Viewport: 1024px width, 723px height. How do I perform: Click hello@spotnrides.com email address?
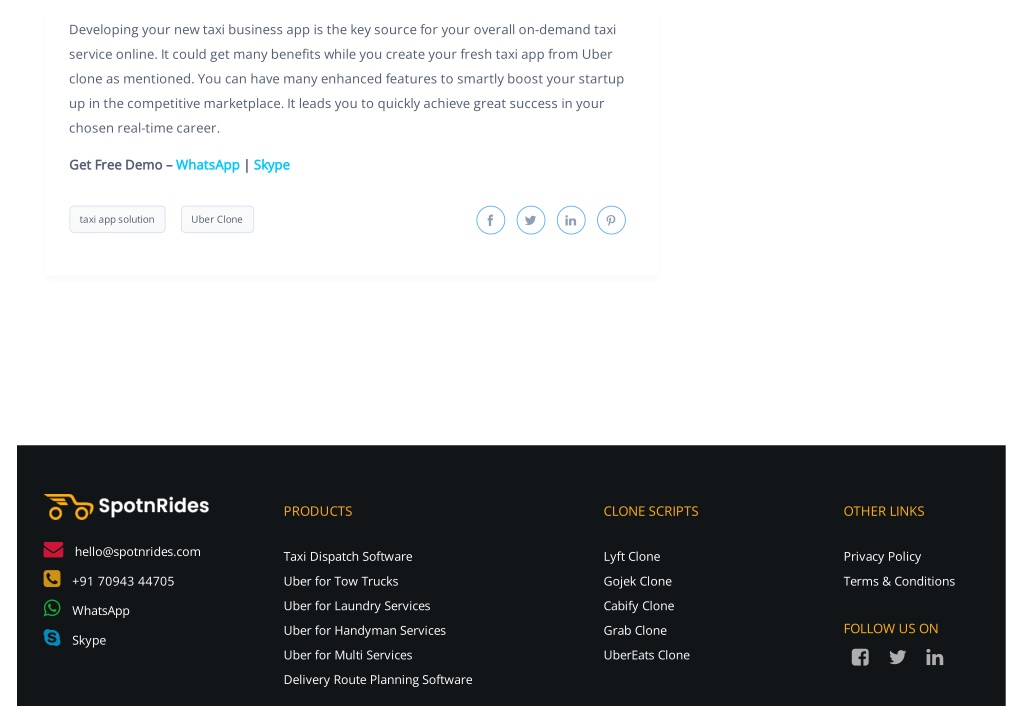[x=138, y=551]
